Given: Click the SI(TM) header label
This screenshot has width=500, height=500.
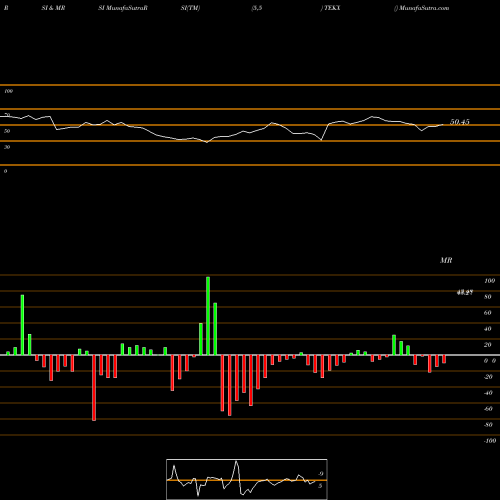Looking at the screenshot, I should click(x=190, y=8).
